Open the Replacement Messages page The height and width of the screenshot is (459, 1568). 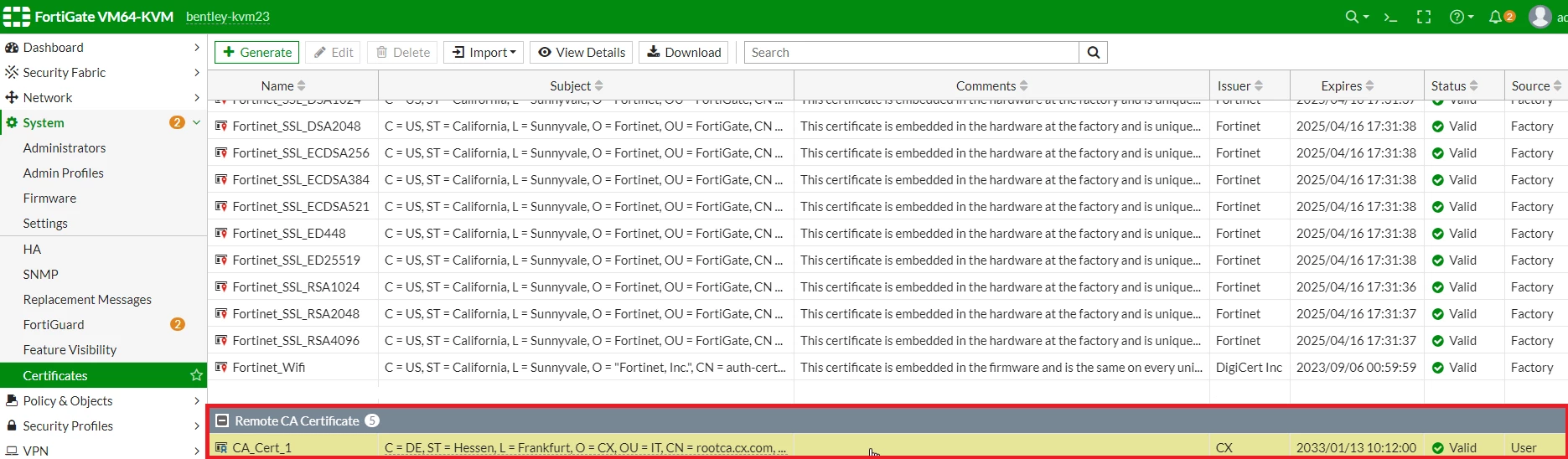tap(87, 299)
